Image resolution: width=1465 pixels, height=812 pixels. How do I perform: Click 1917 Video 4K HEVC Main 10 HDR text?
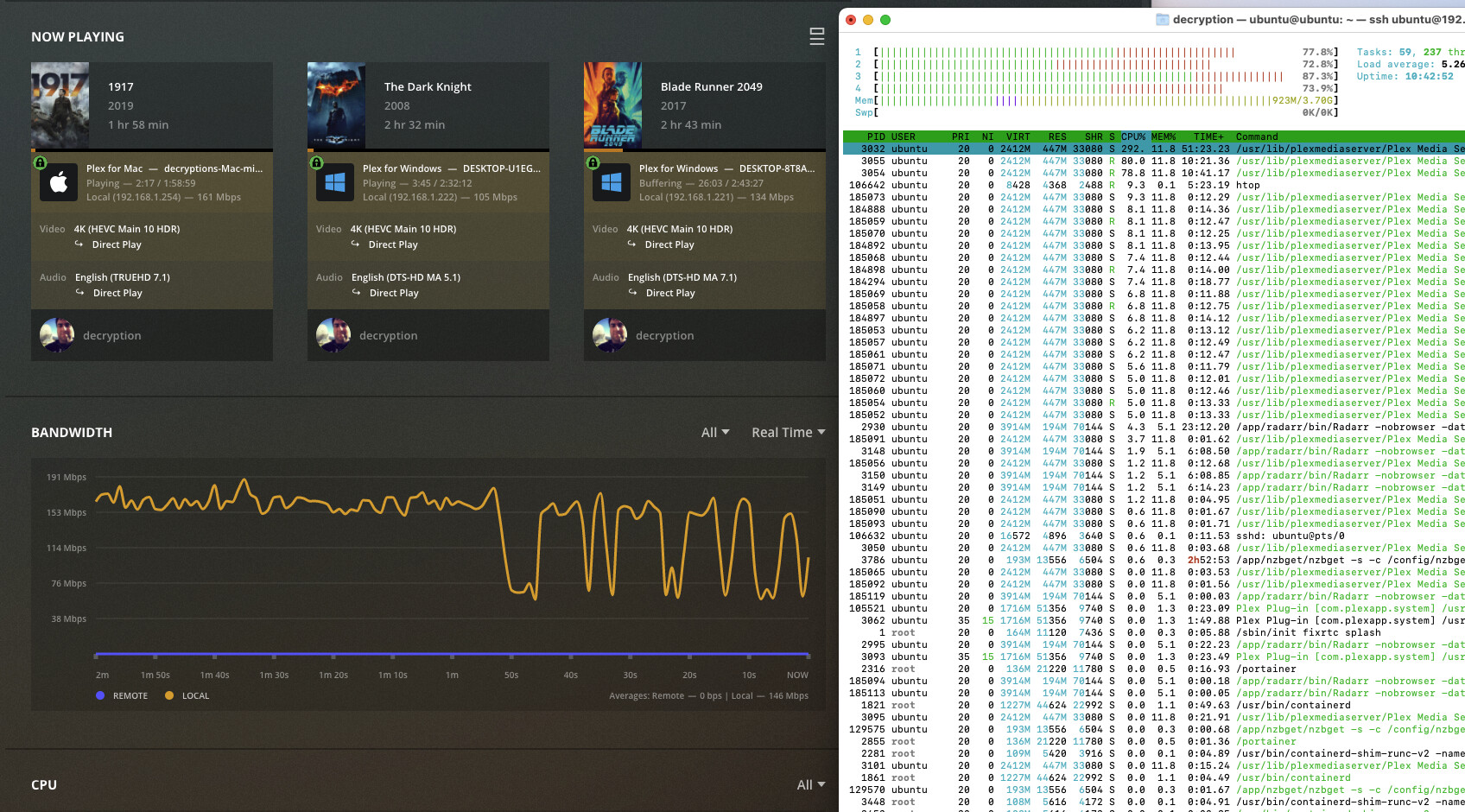(x=127, y=229)
